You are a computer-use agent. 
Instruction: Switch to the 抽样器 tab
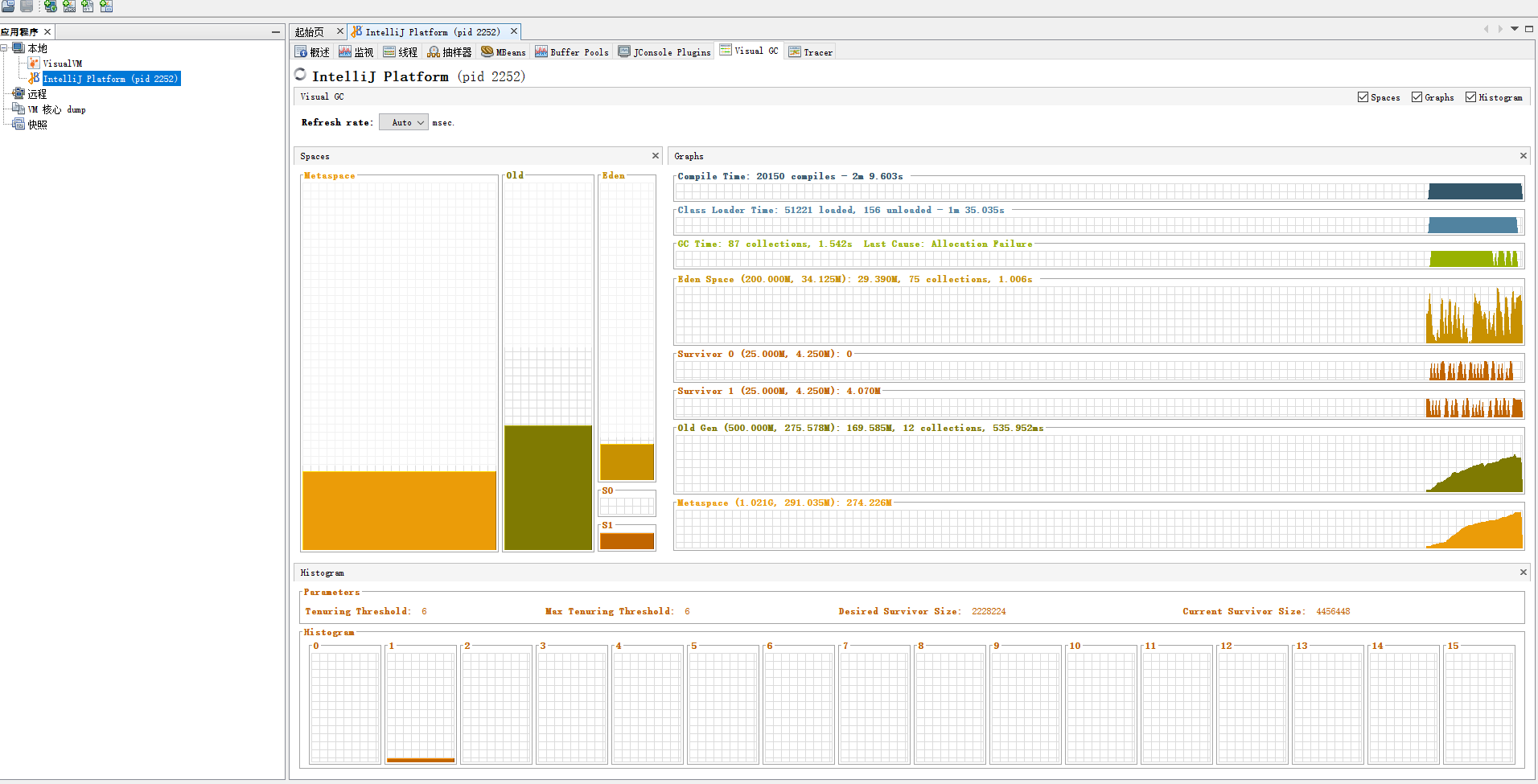tap(450, 51)
